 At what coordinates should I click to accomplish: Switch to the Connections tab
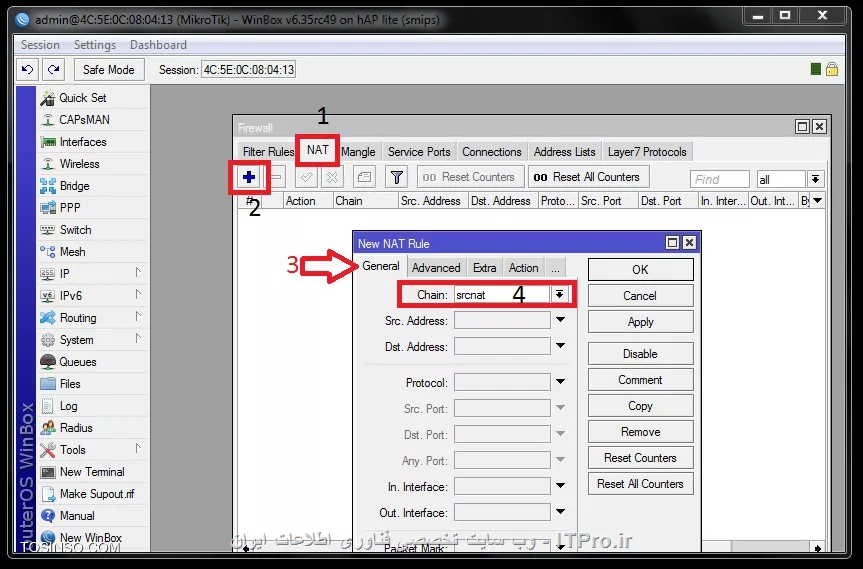point(491,152)
